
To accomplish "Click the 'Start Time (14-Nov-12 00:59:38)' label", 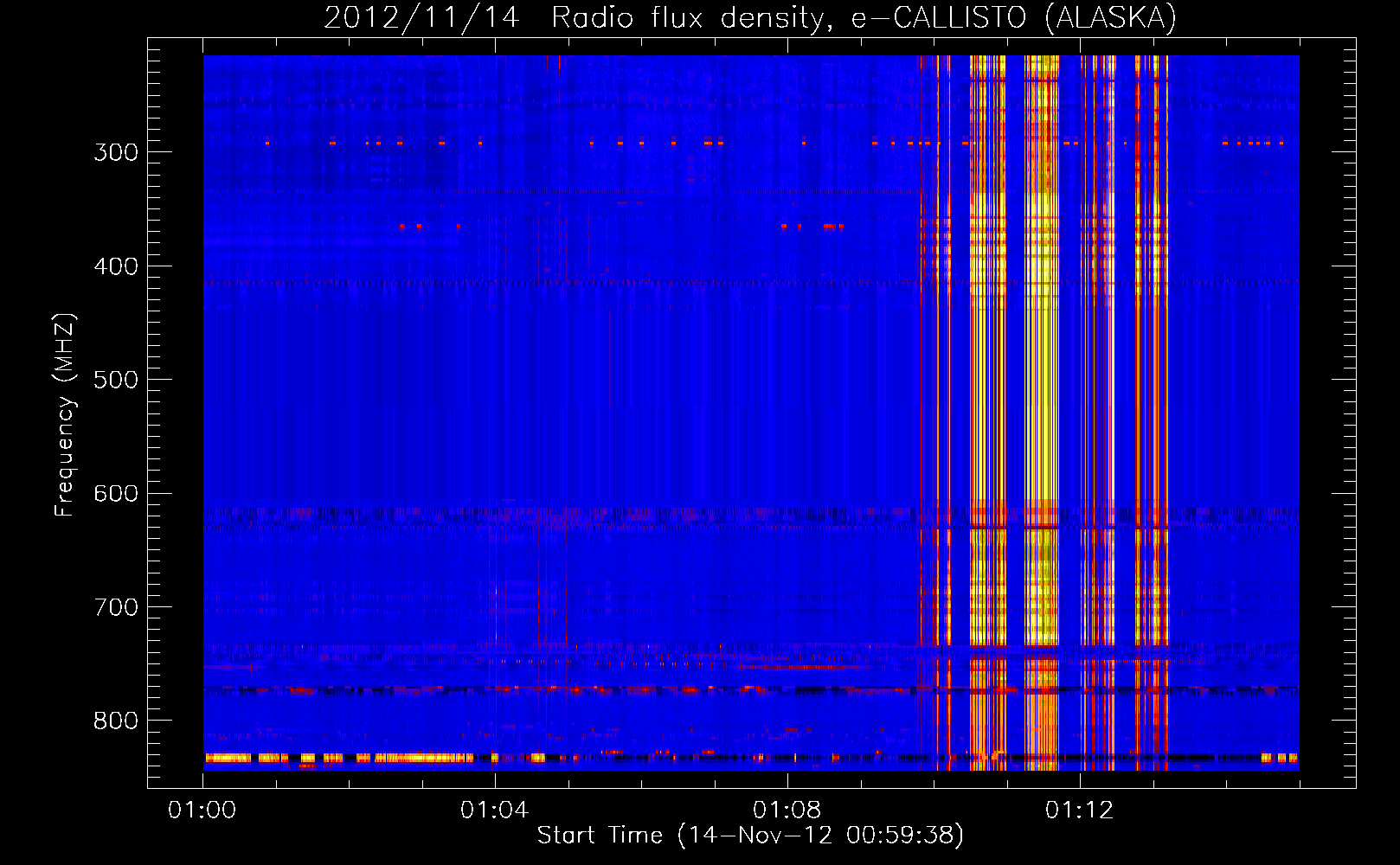I will 750,836.
